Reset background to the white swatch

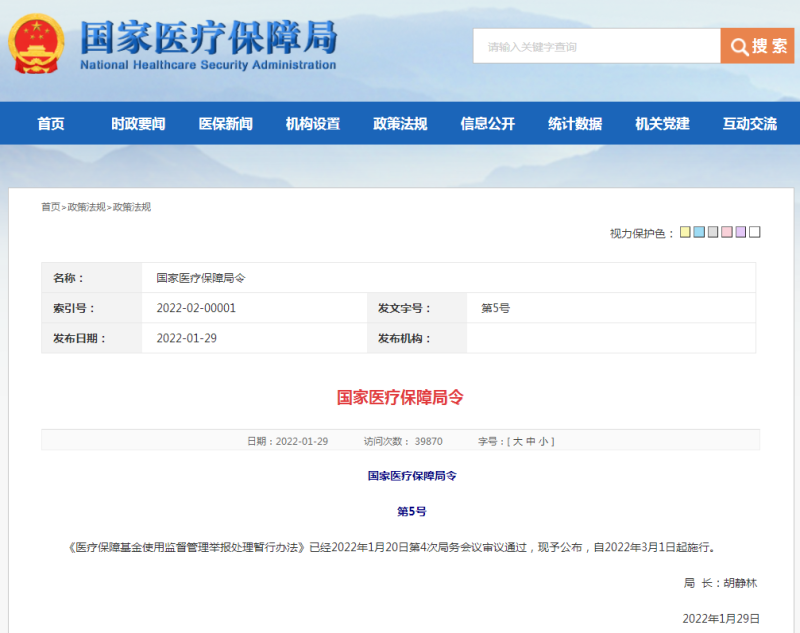755,232
